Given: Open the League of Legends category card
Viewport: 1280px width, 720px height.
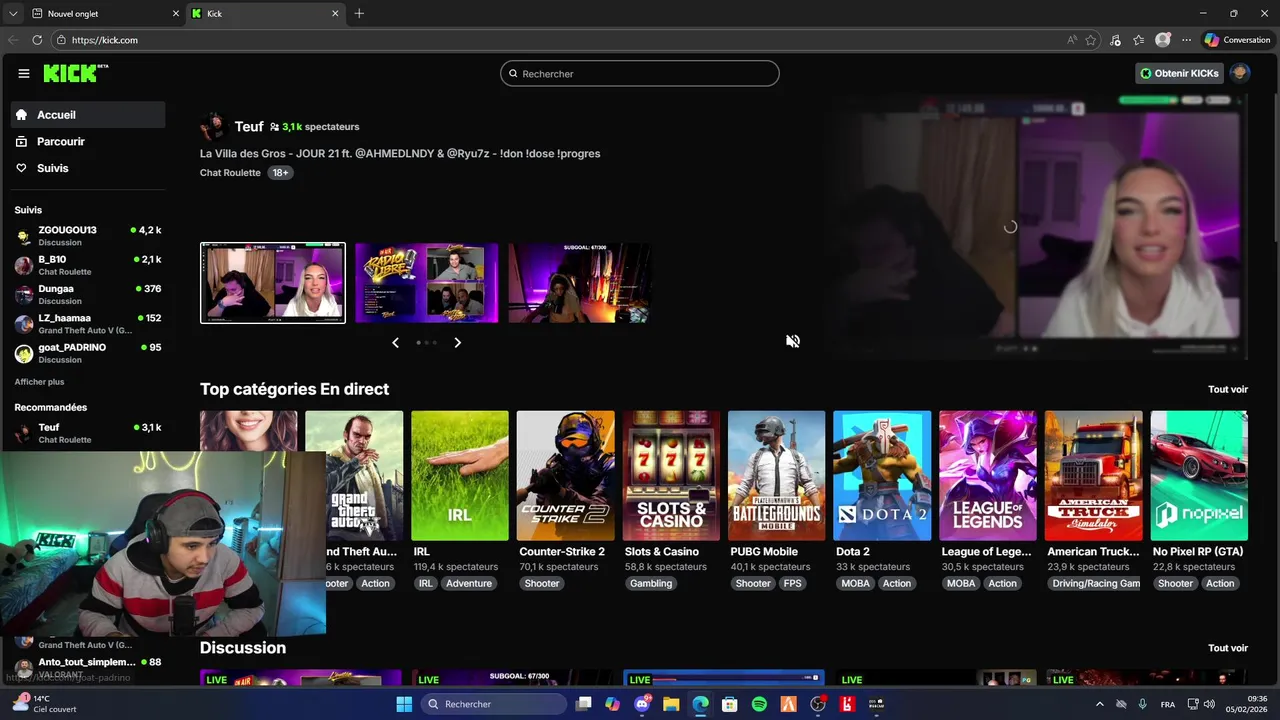Looking at the screenshot, I should tap(988, 476).
